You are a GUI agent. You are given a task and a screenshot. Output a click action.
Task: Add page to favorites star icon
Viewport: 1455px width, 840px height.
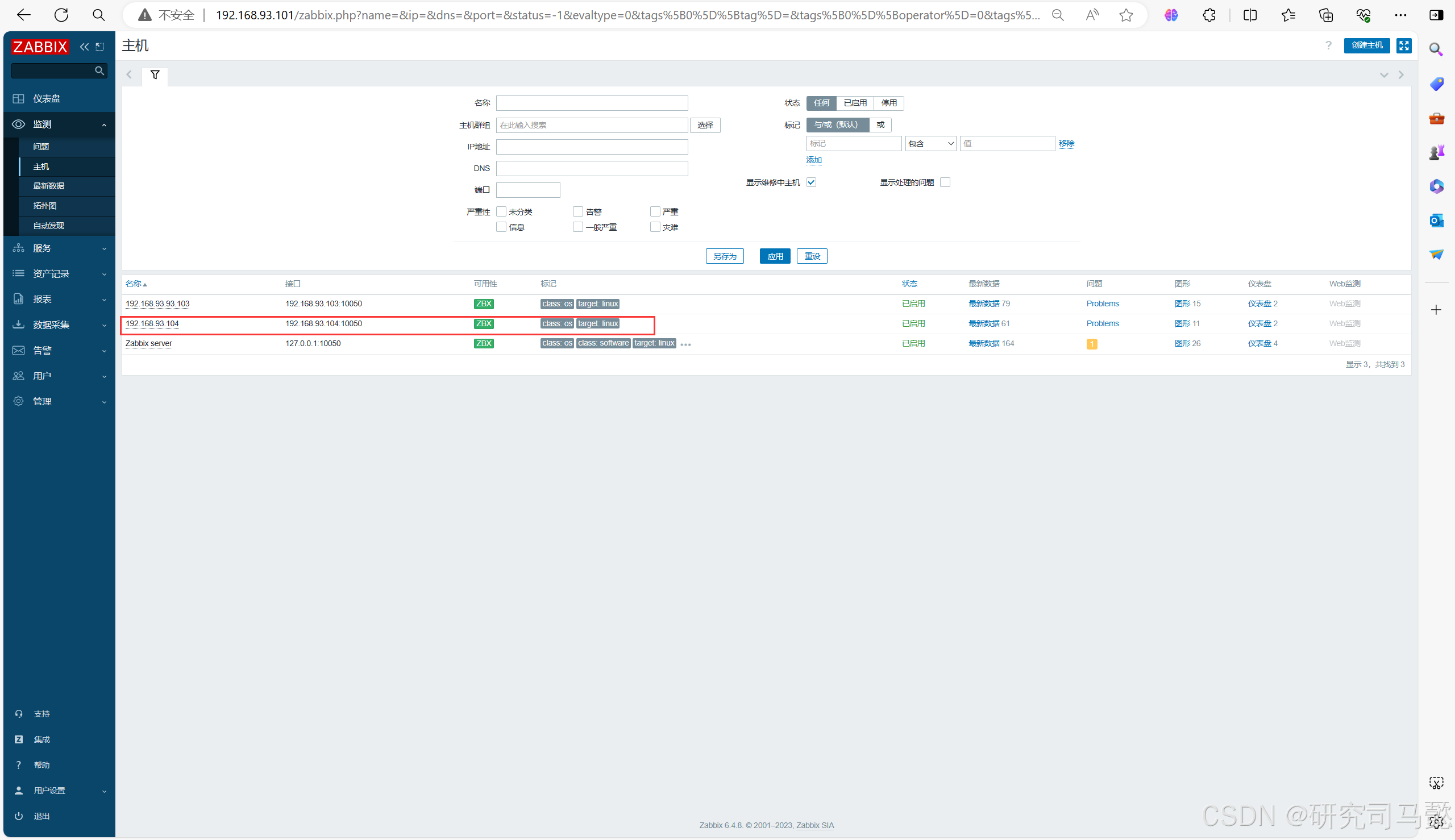(x=1125, y=15)
